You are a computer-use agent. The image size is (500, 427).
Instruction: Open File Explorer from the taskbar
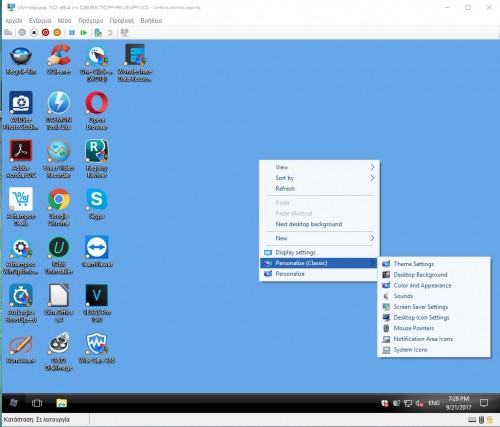click(62, 403)
